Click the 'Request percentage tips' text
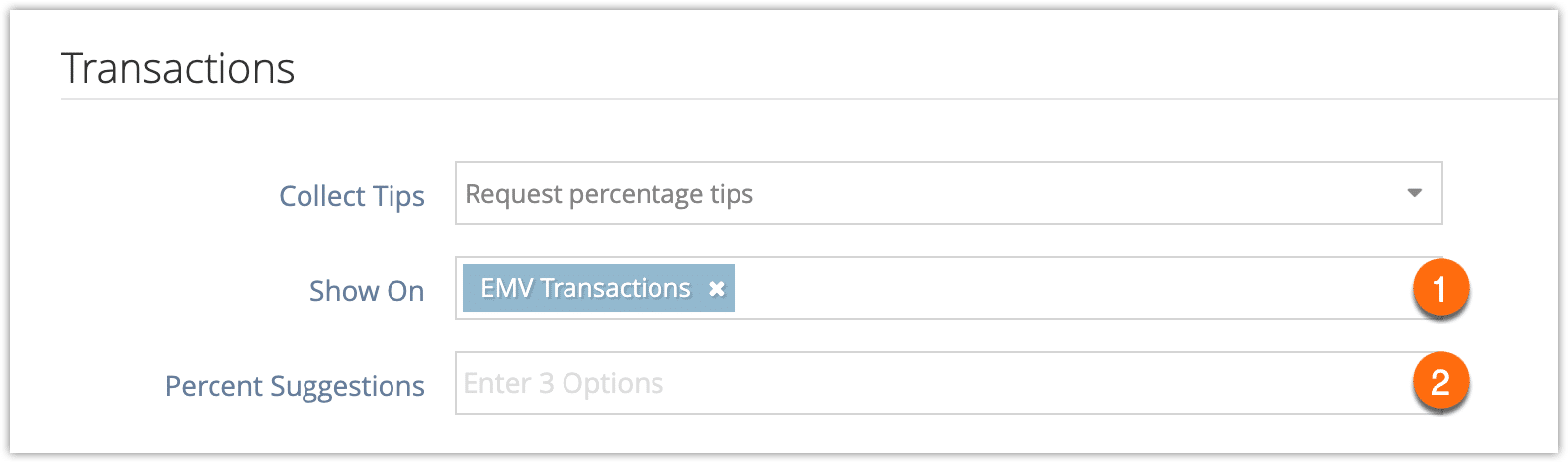This screenshot has height=463, width=1568. pyautogui.click(x=609, y=194)
